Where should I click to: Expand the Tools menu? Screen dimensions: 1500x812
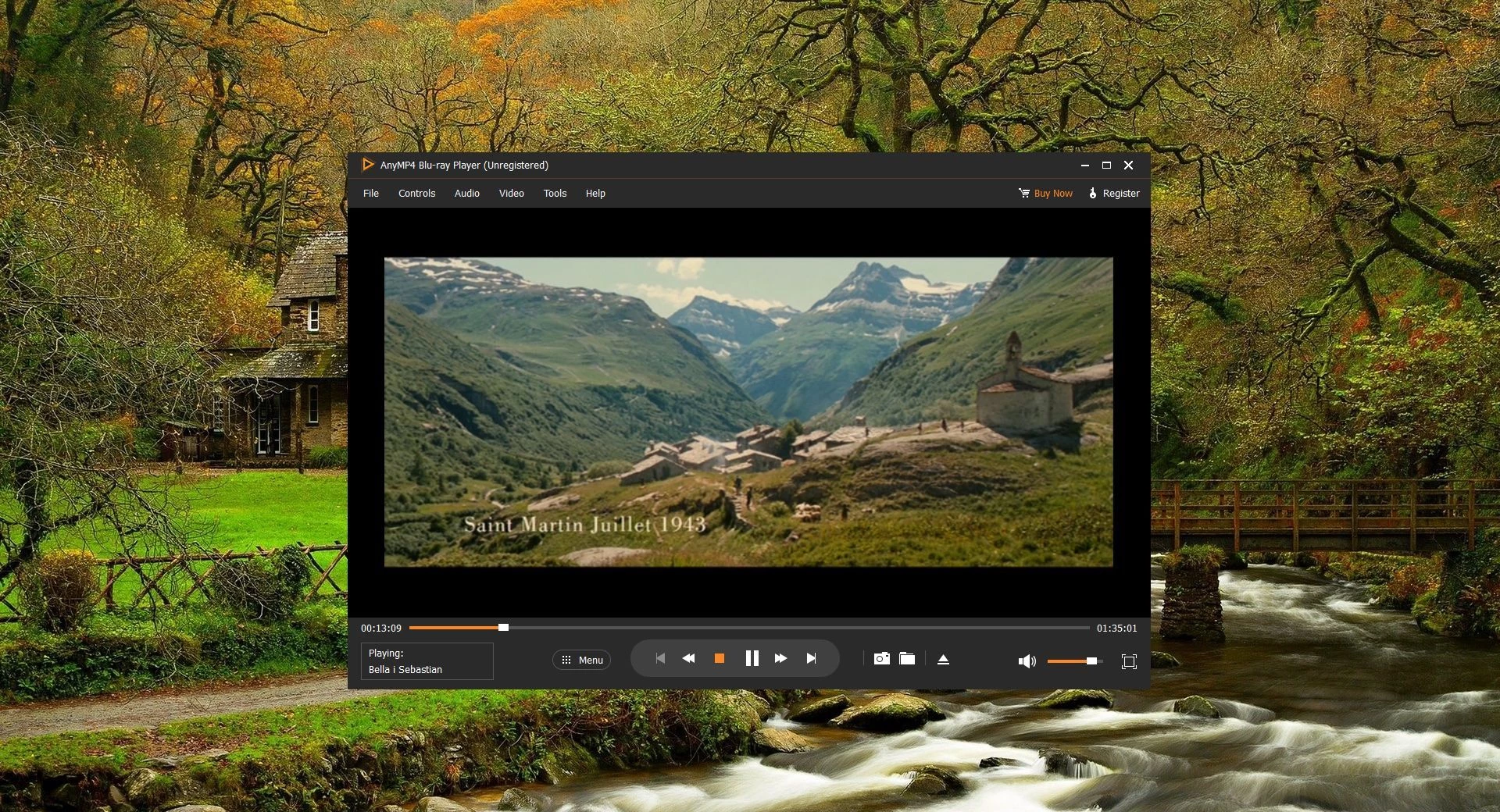point(555,194)
